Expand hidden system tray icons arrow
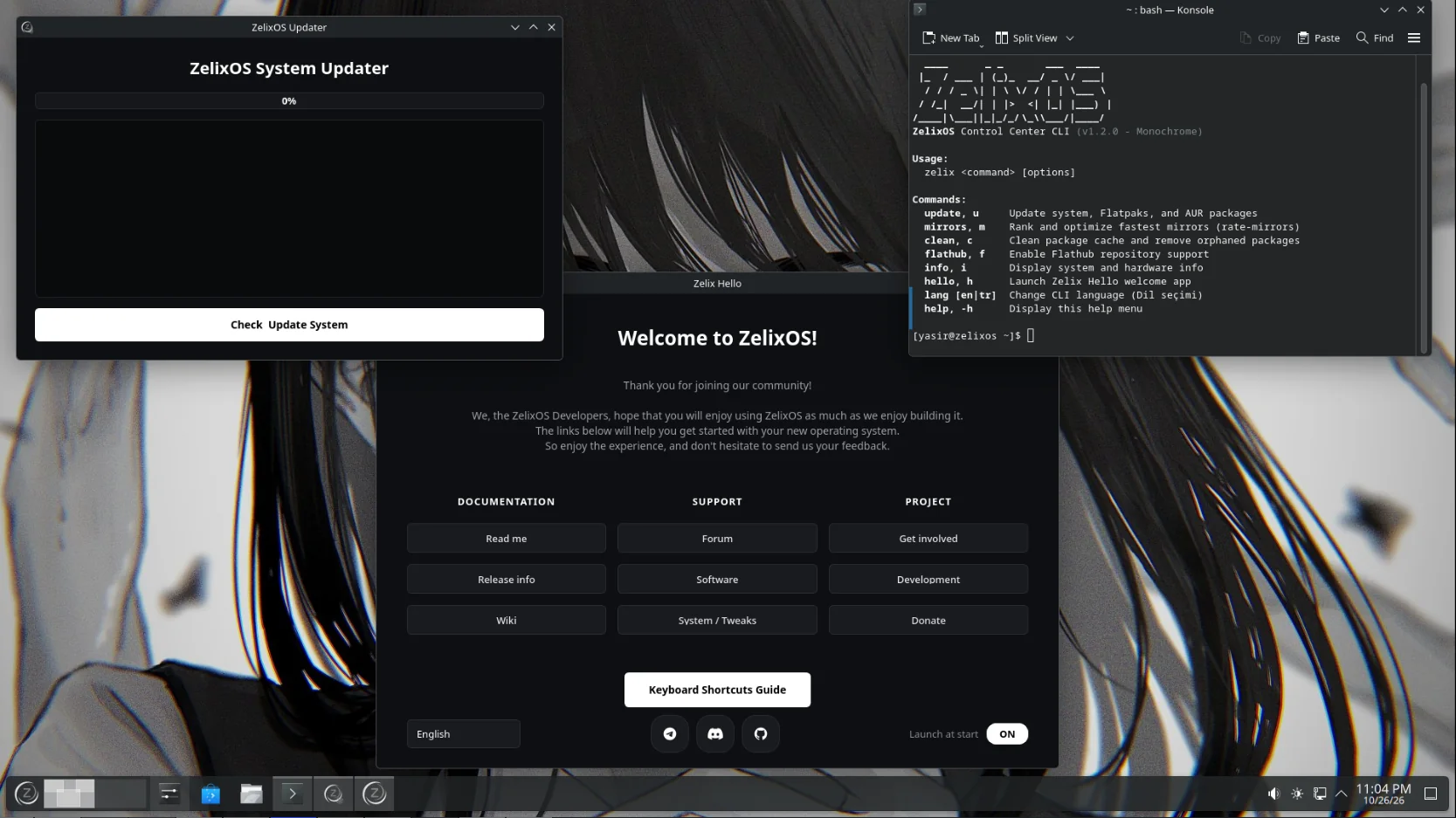This screenshot has height=818, width=1456. [1342, 794]
